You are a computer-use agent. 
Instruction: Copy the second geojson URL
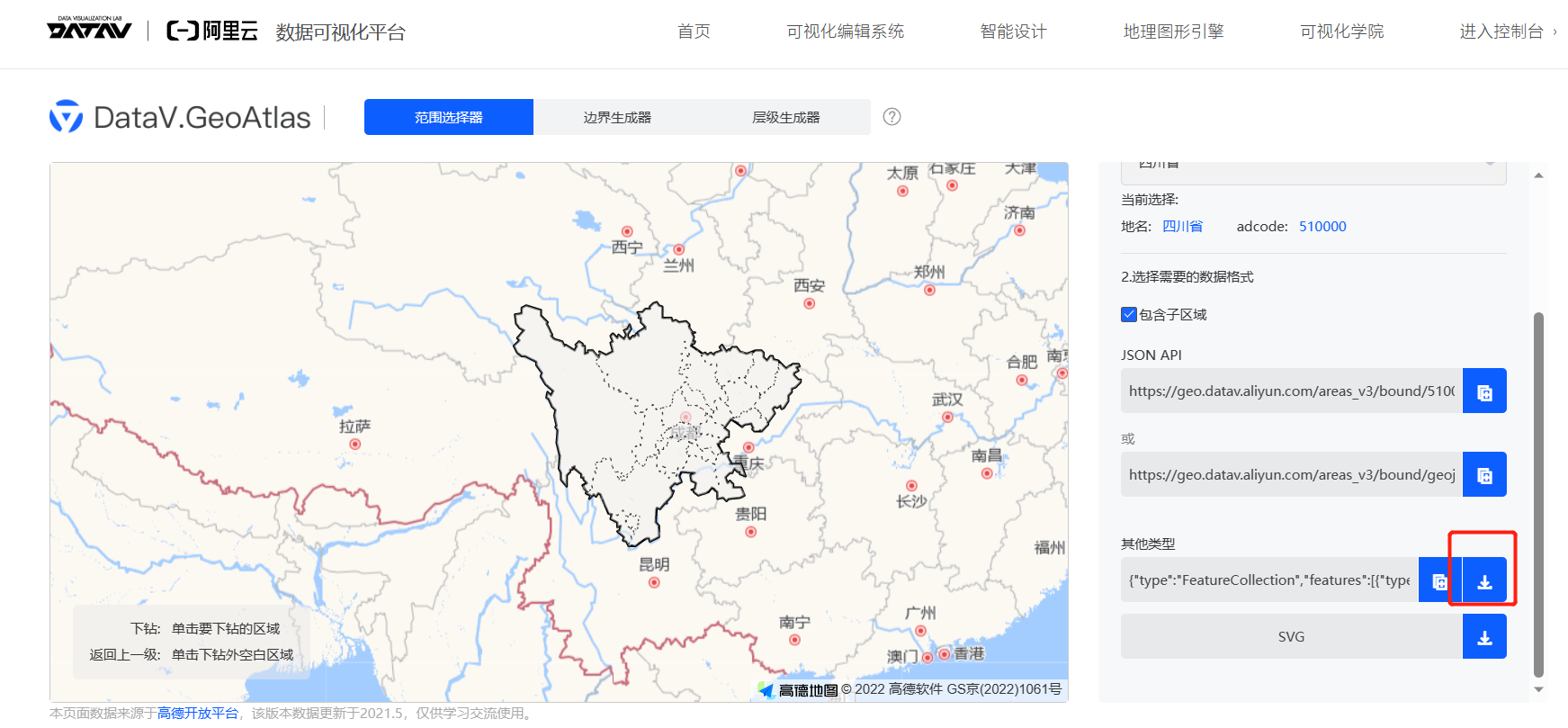point(1484,474)
